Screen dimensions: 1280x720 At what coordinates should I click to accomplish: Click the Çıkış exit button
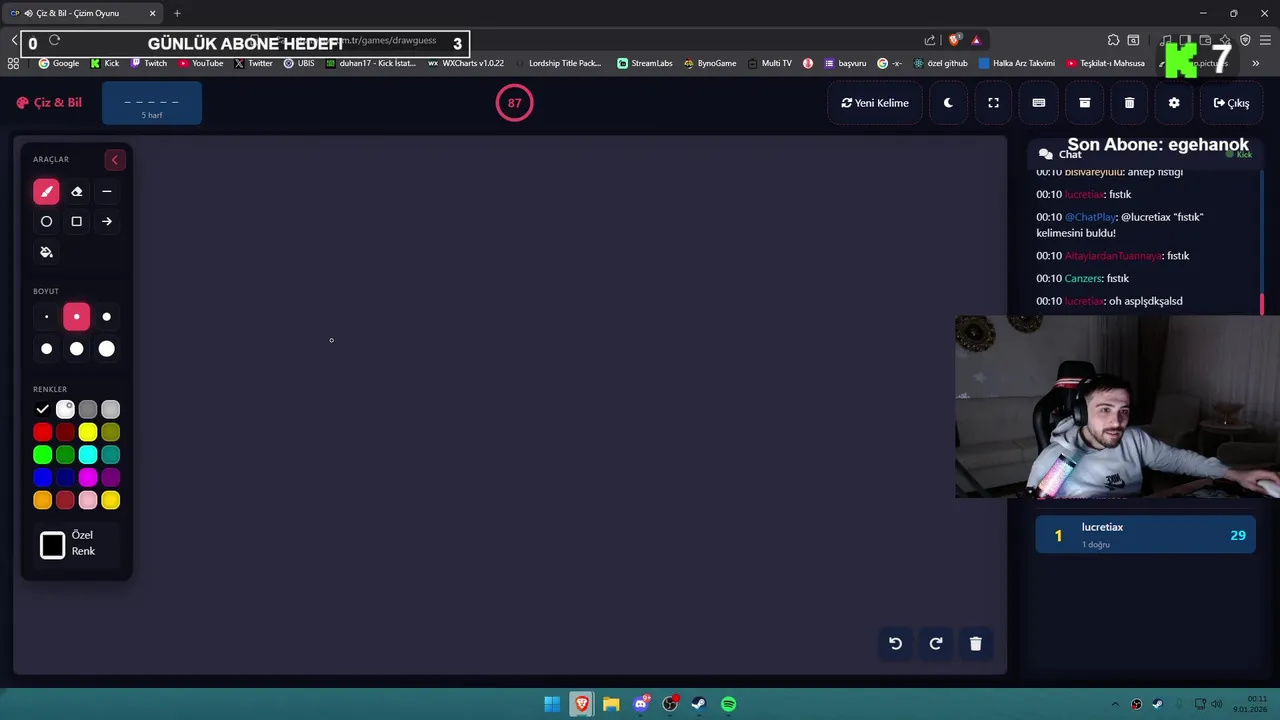click(1231, 103)
